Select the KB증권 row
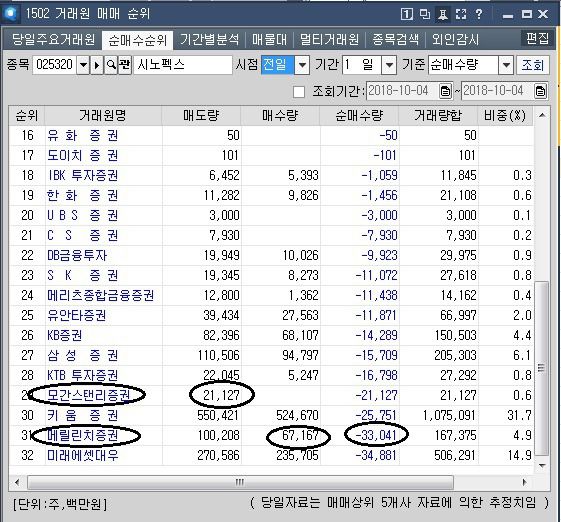 271,336
